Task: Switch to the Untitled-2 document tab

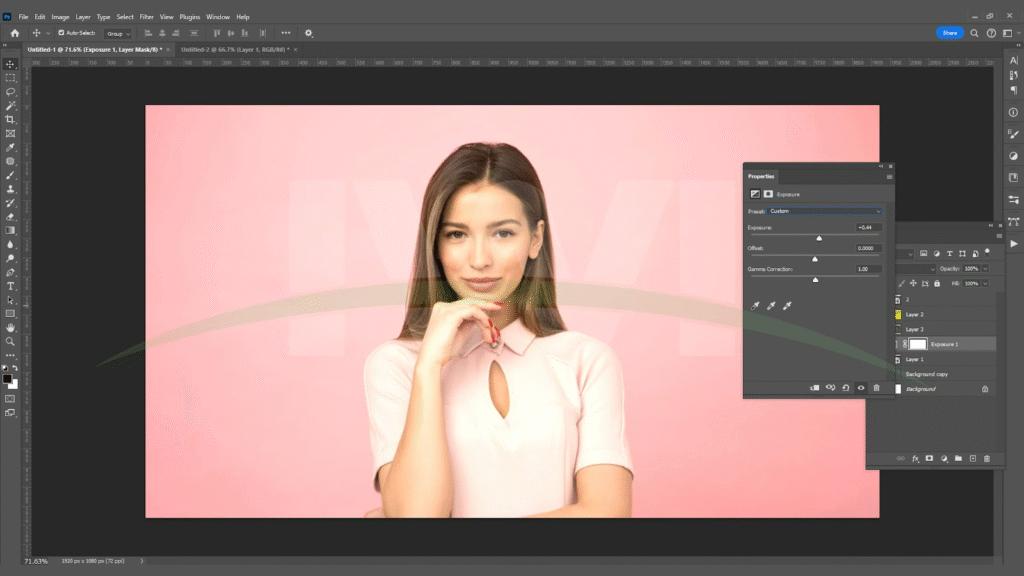Action: (232, 49)
